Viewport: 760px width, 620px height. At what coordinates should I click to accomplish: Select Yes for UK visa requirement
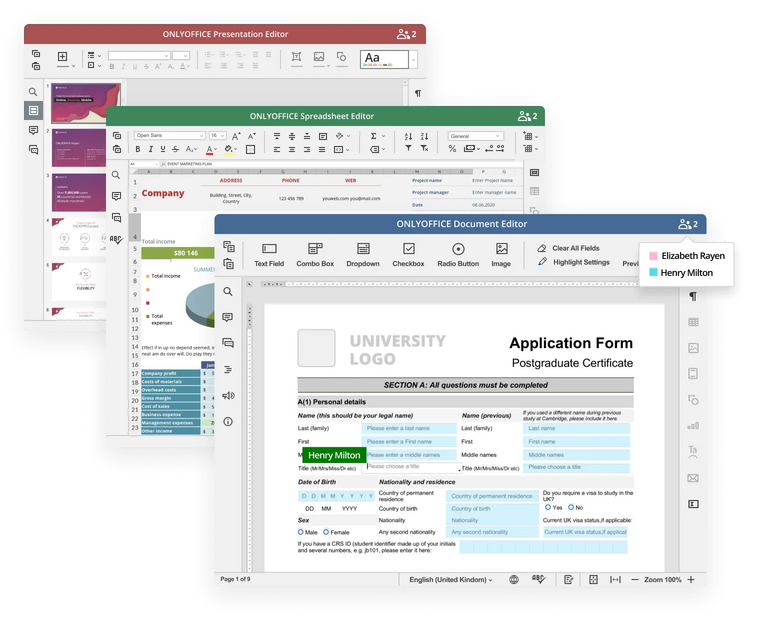[x=548, y=507]
